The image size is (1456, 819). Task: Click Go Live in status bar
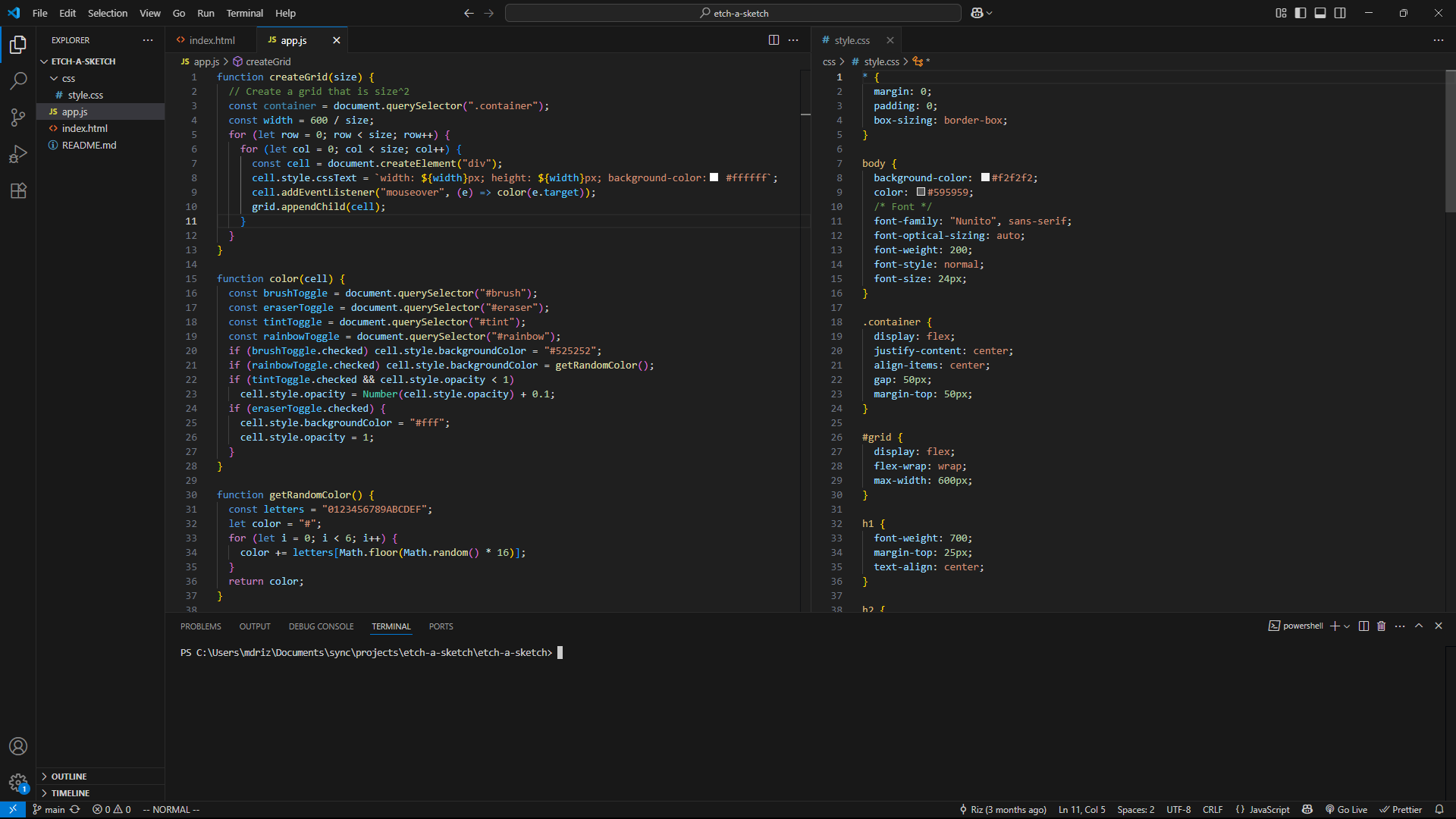pyautogui.click(x=1346, y=809)
